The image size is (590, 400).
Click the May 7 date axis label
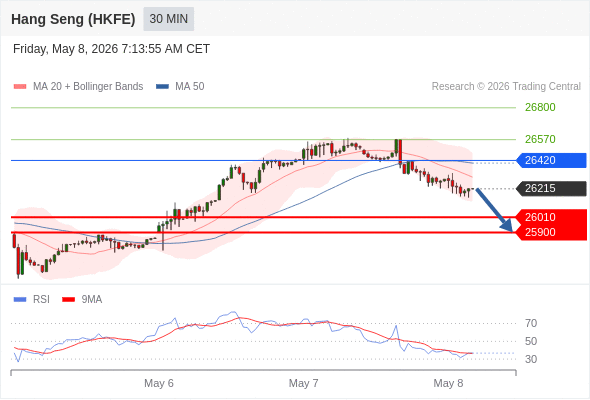pos(303,383)
